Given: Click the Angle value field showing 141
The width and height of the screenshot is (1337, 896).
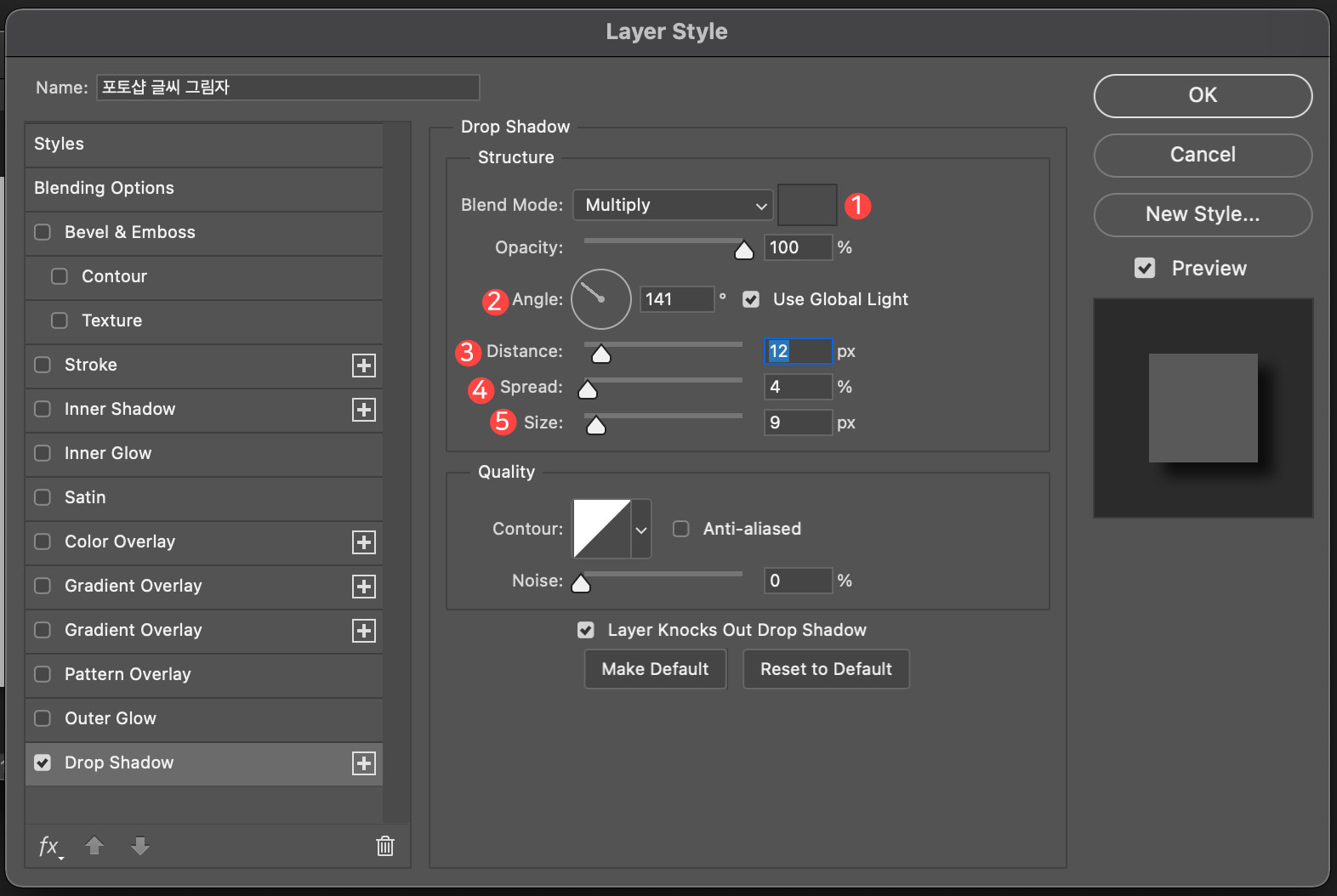Looking at the screenshot, I should tap(677, 299).
